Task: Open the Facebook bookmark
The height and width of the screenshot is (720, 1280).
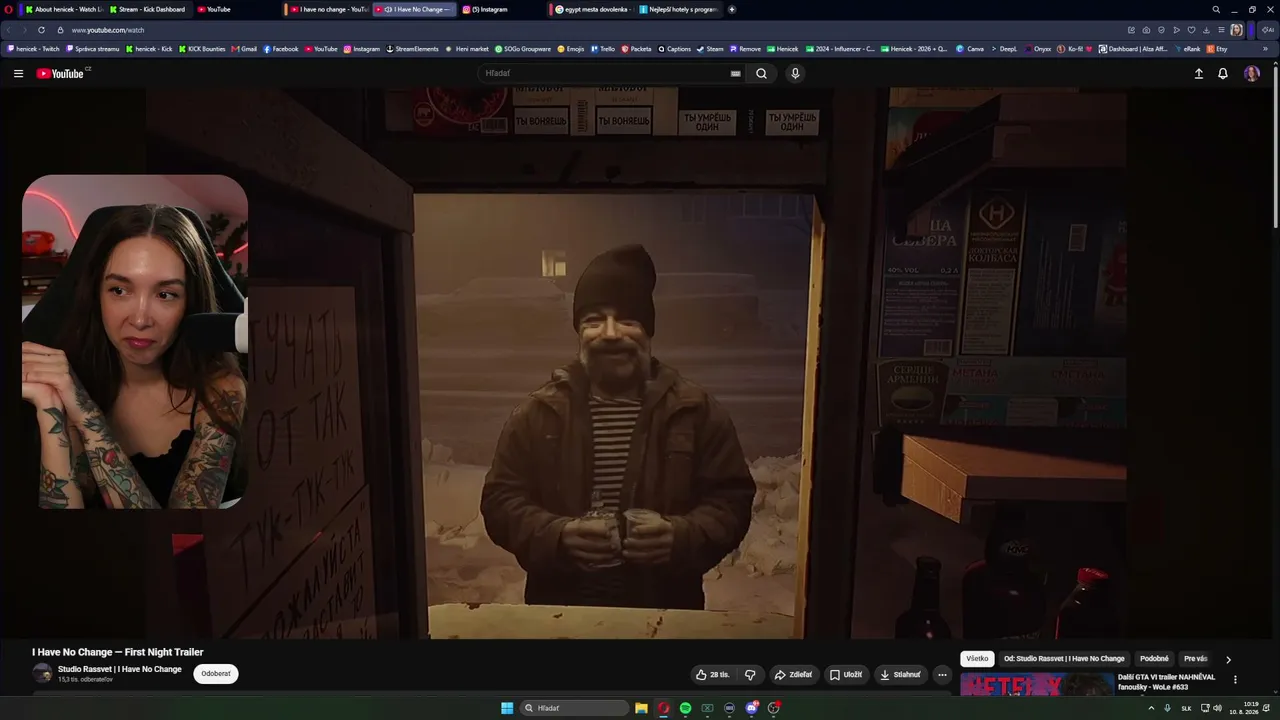Action: 281,48
